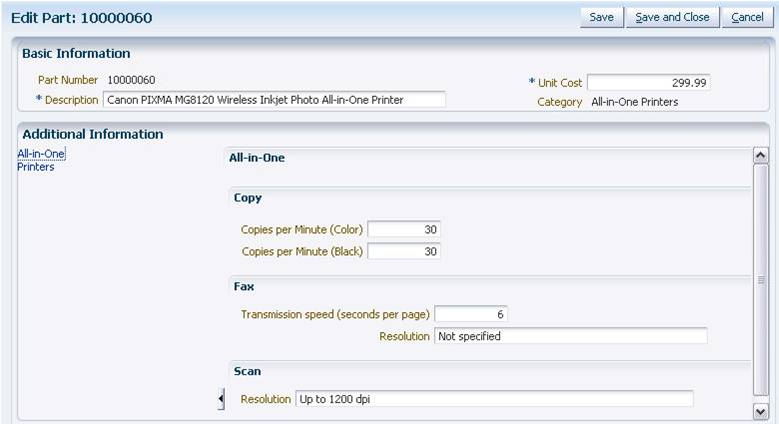Click Transmission speed (seconds per page) label
This screenshot has width=779, height=424.
tap(335, 315)
